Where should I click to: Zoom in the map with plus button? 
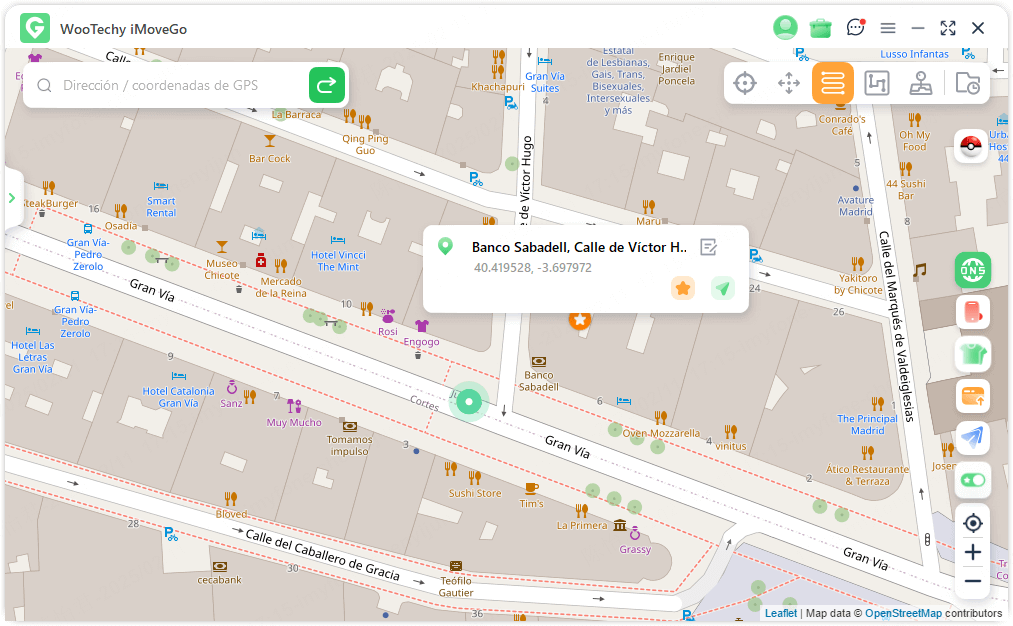972,552
